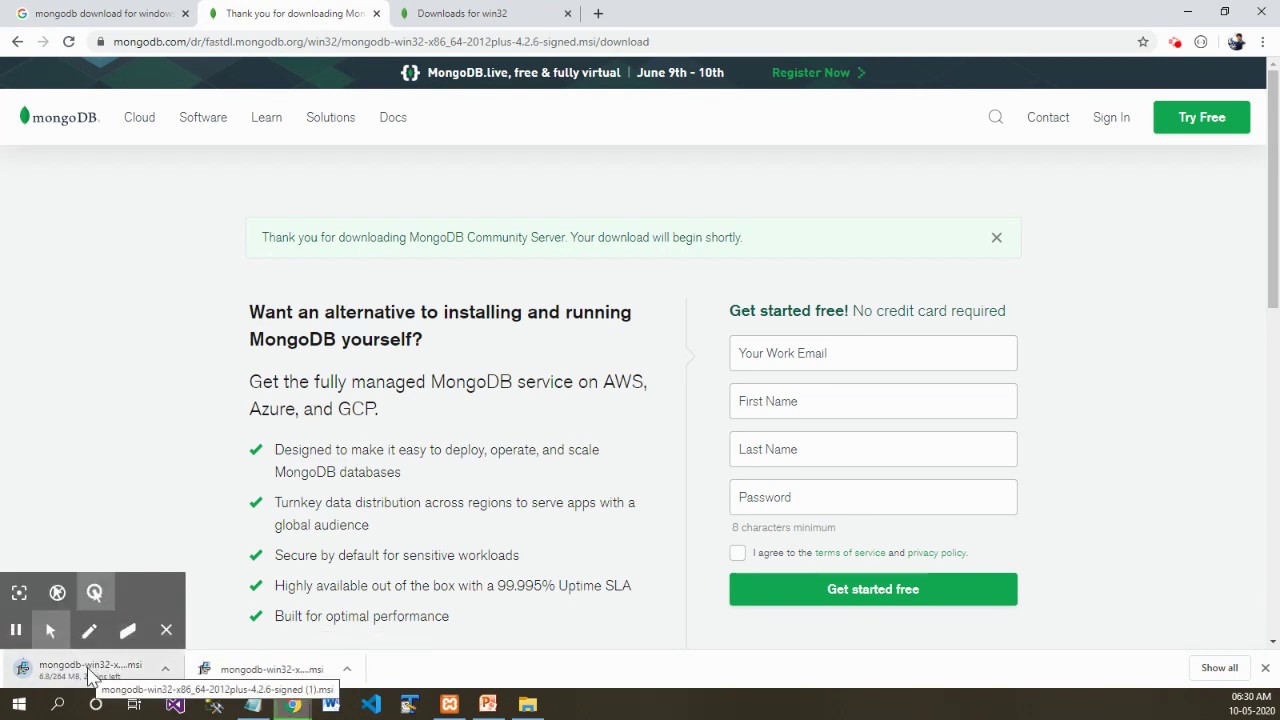Screen dimensions: 1280x720
Task: Open the Windows Start menu
Action: (19, 705)
